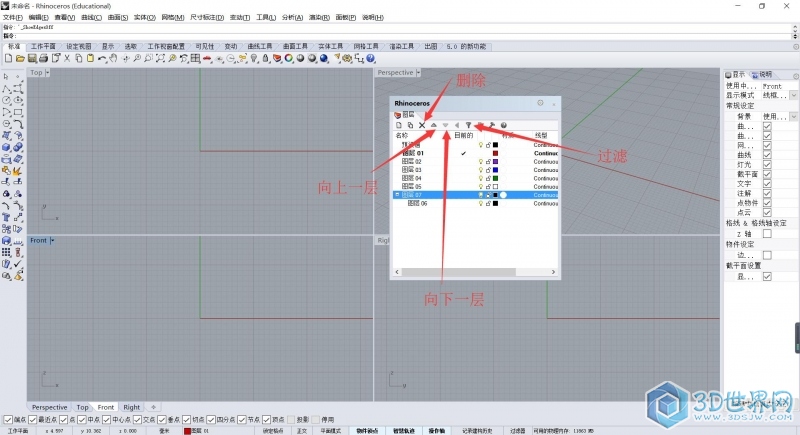Enable the 投影 checkbox
The width and height of the screenshot is (800, 435).
291,420
